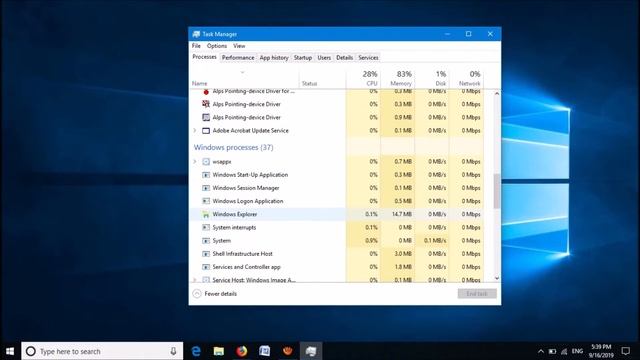Click the System interrupts process icon
This screenshot has width=640, height=360.
click(x=206, y=227)
